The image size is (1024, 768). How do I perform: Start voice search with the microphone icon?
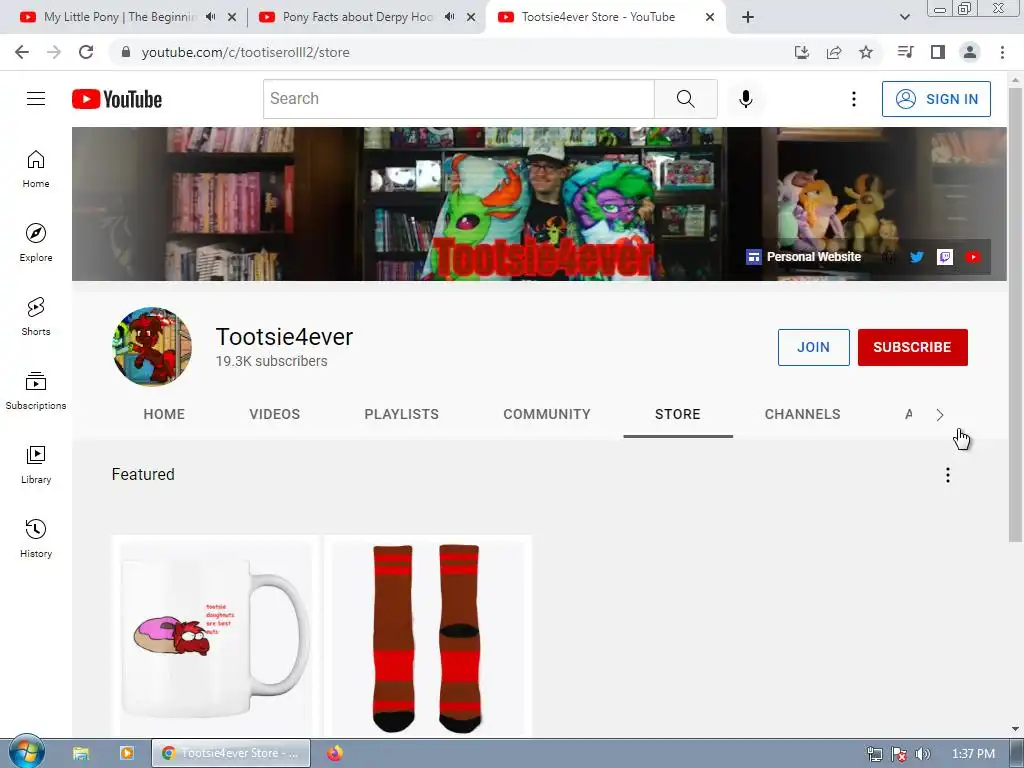point(746,99)
